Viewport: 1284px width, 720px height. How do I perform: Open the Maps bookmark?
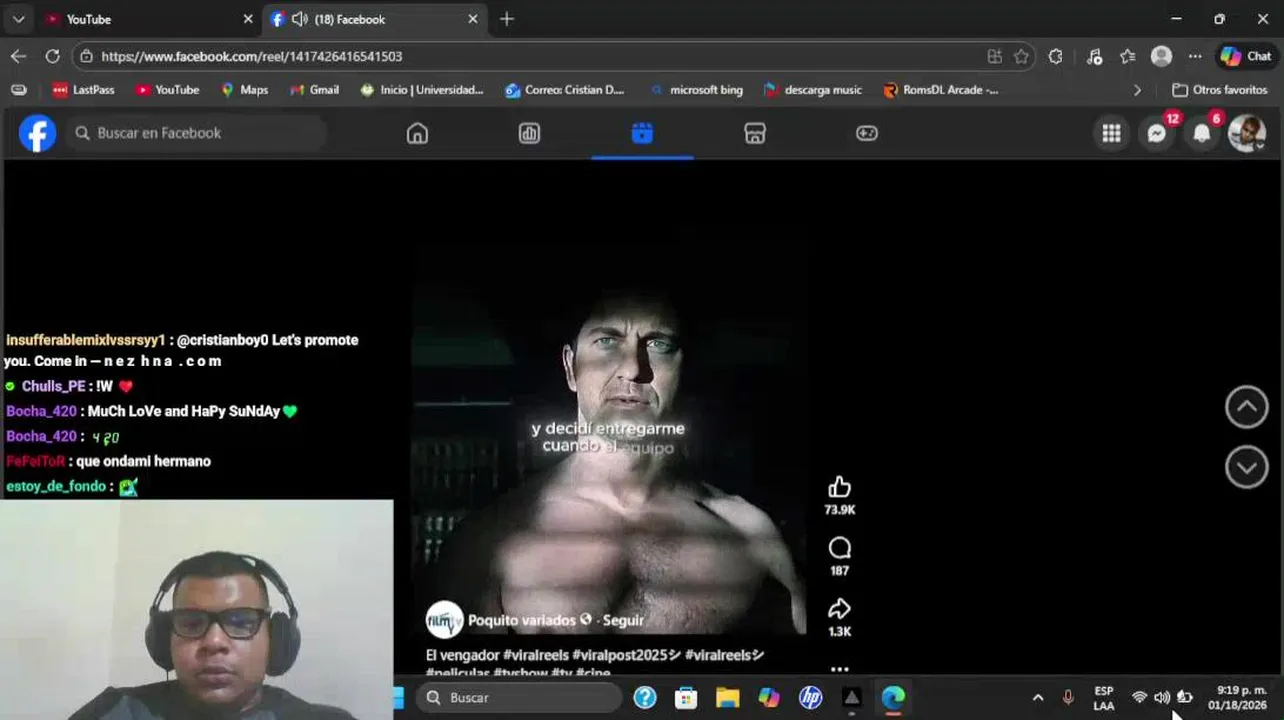tap(245, 90)
